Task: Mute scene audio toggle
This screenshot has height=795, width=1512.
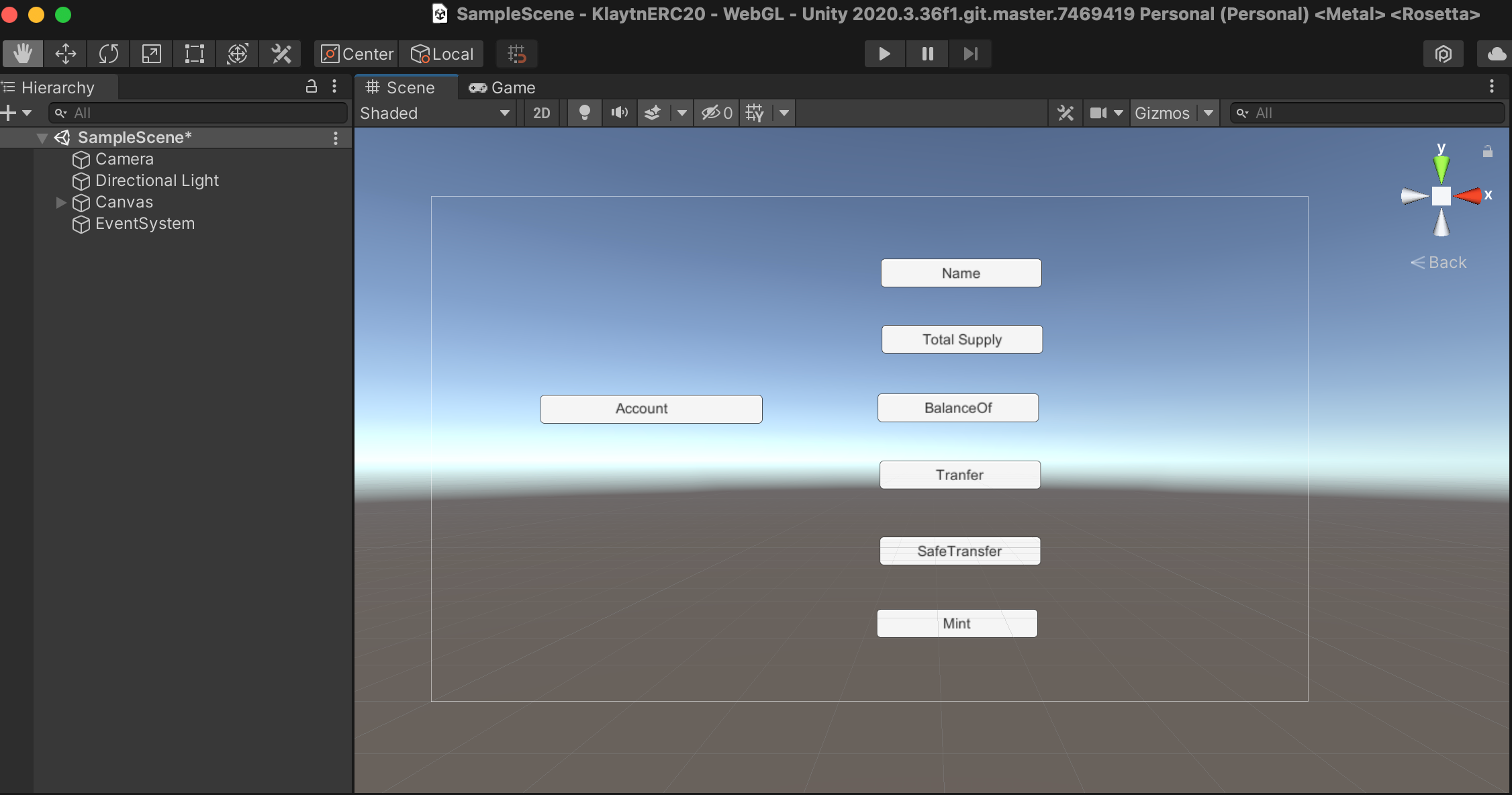Action: coord(619,113)
